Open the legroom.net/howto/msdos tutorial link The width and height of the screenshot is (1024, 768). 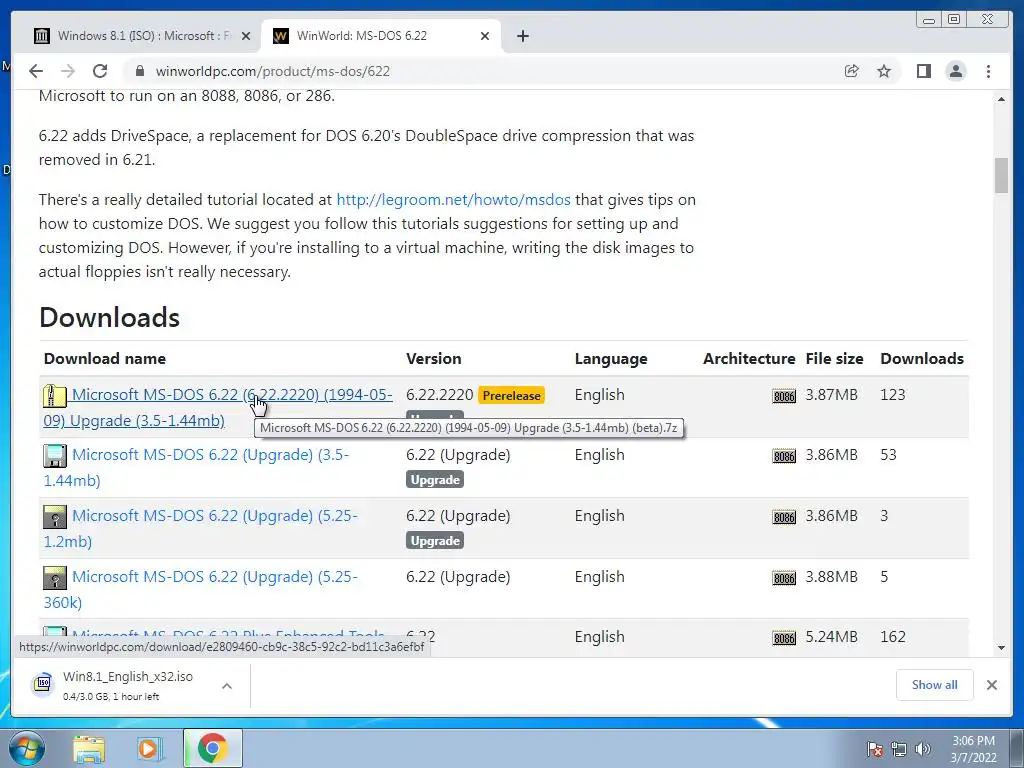[x=453, y=200]
